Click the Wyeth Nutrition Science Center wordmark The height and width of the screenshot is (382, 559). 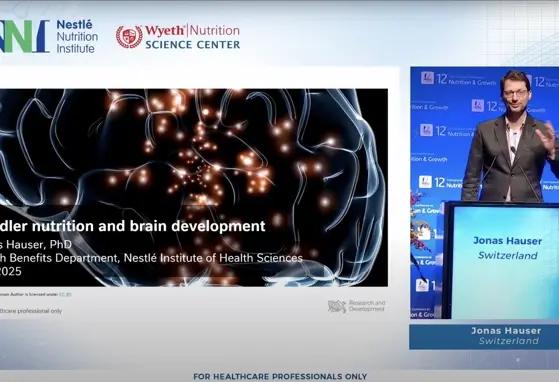[x=193, y=37]
